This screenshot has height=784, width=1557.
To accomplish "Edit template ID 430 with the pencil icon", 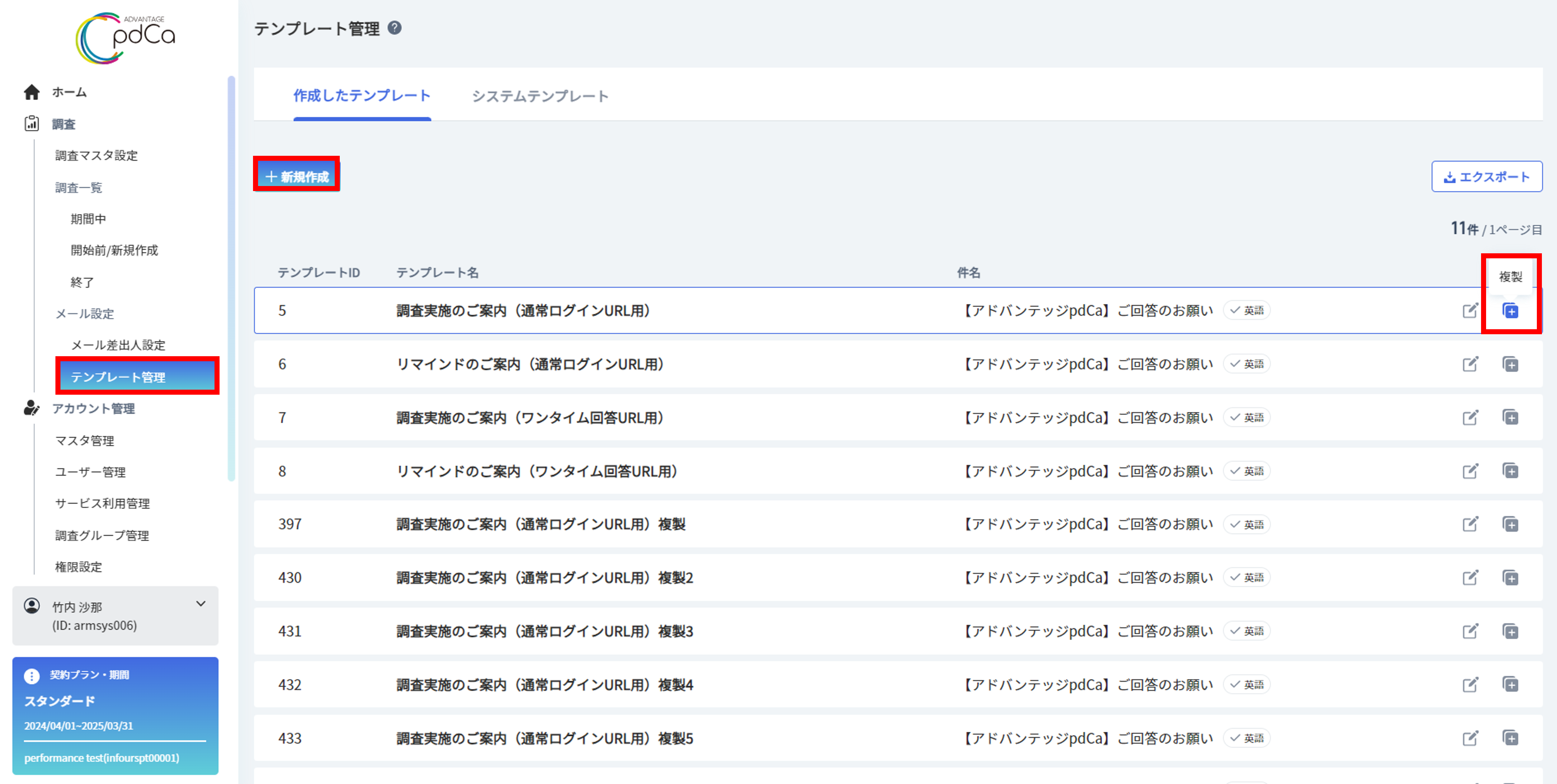I will click(x=1470, y=577).
